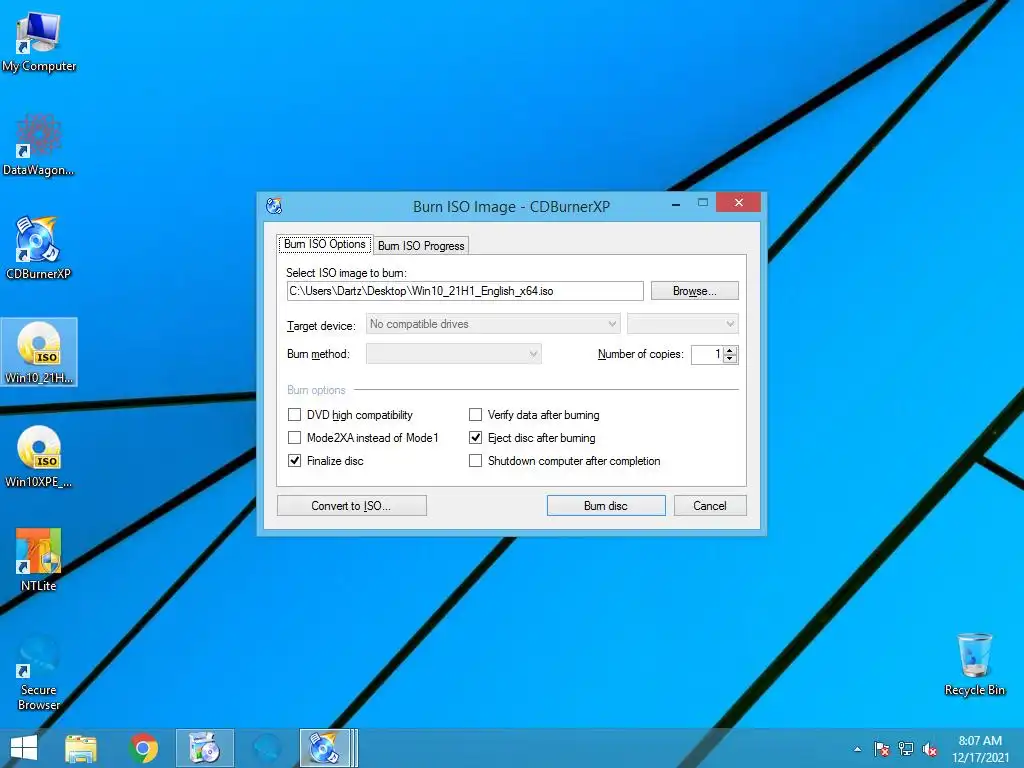Open the Burn method dropdown
The width and height of the screenshot is (1024, 768).
(x=453, y=354)
